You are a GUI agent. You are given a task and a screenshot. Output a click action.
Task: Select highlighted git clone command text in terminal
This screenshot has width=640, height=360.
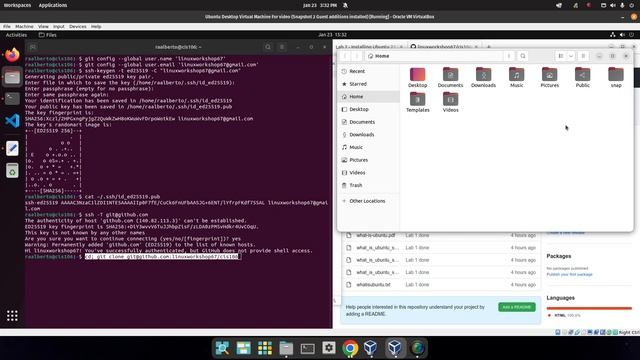[x=162, y=256]
